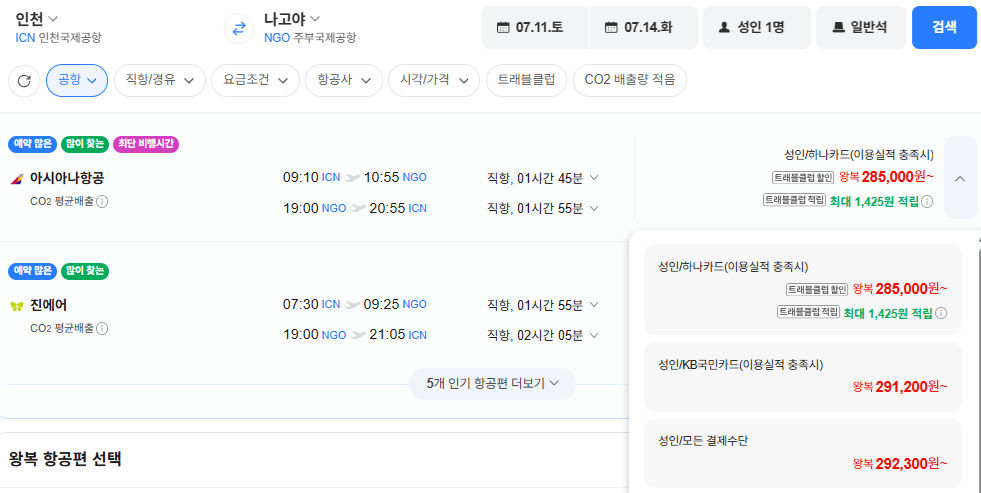
Task: Click plane icon on 07:30 ICN flight
Action: coord(352,305)
